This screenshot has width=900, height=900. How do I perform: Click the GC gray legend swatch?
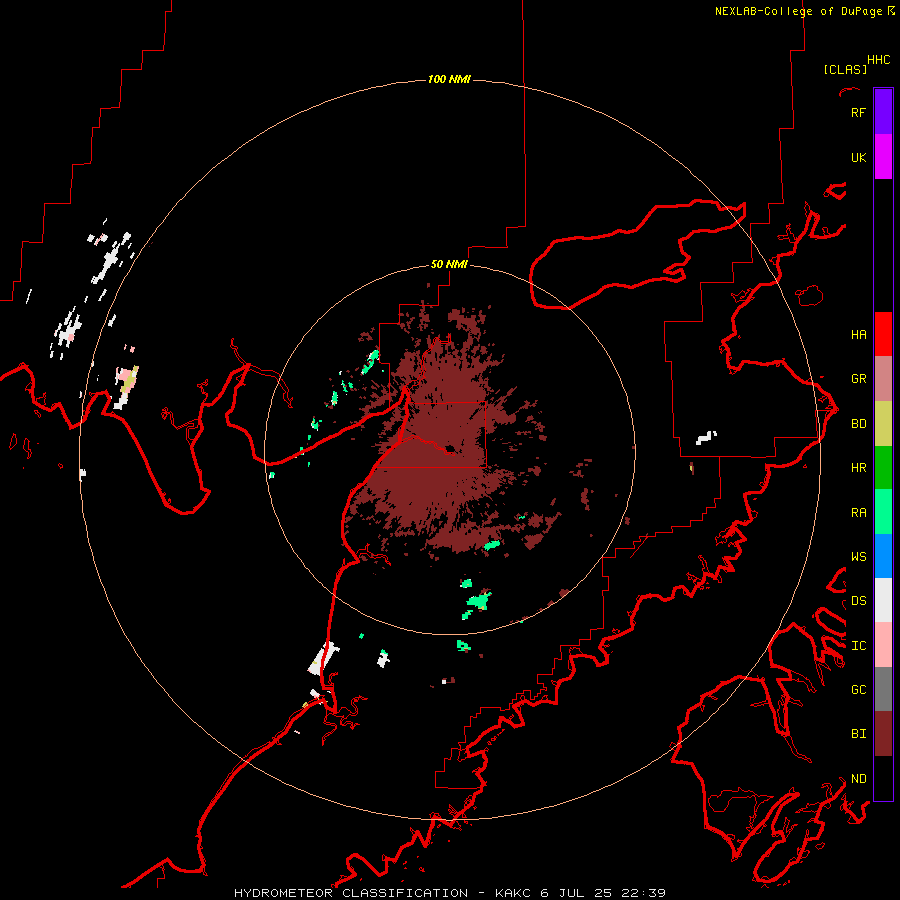pyautogui.click(x=883, y=689)
